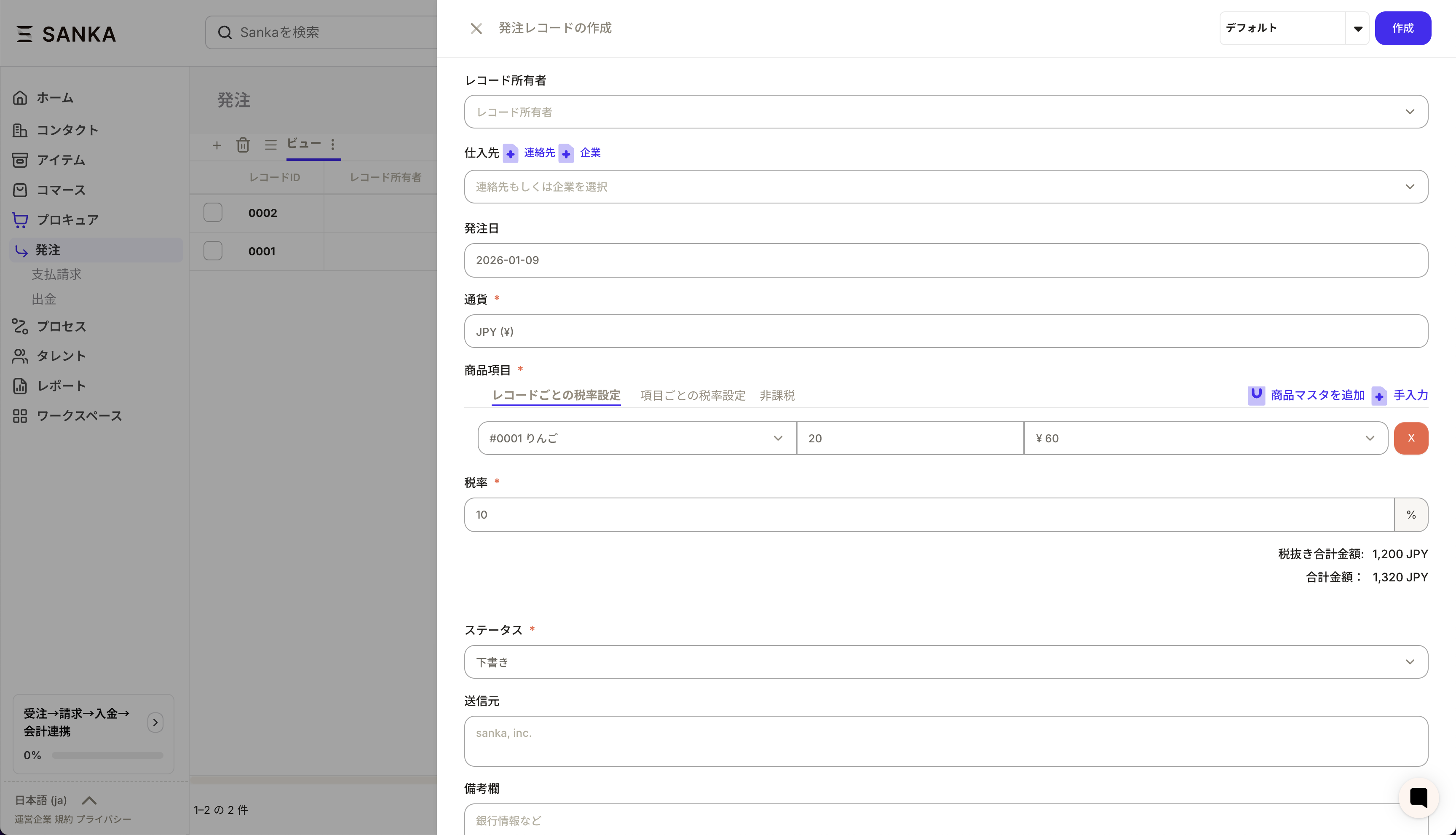This screenshot has height=835, width=1456.
Task: Add a new record with the plus icon
Action: [217, 145]
